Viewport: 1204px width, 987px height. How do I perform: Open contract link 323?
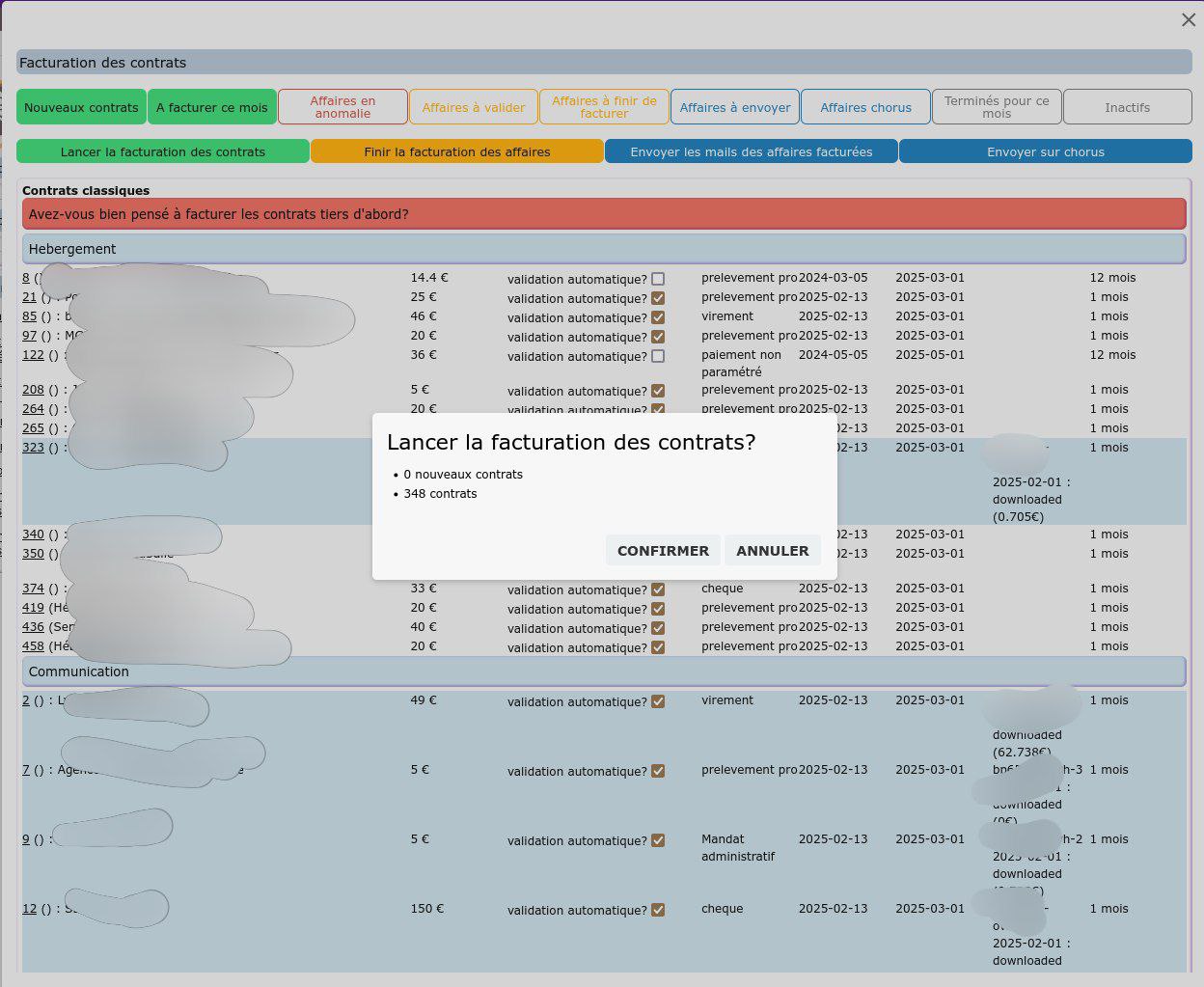pyautogui.click(x=33, y=448)
